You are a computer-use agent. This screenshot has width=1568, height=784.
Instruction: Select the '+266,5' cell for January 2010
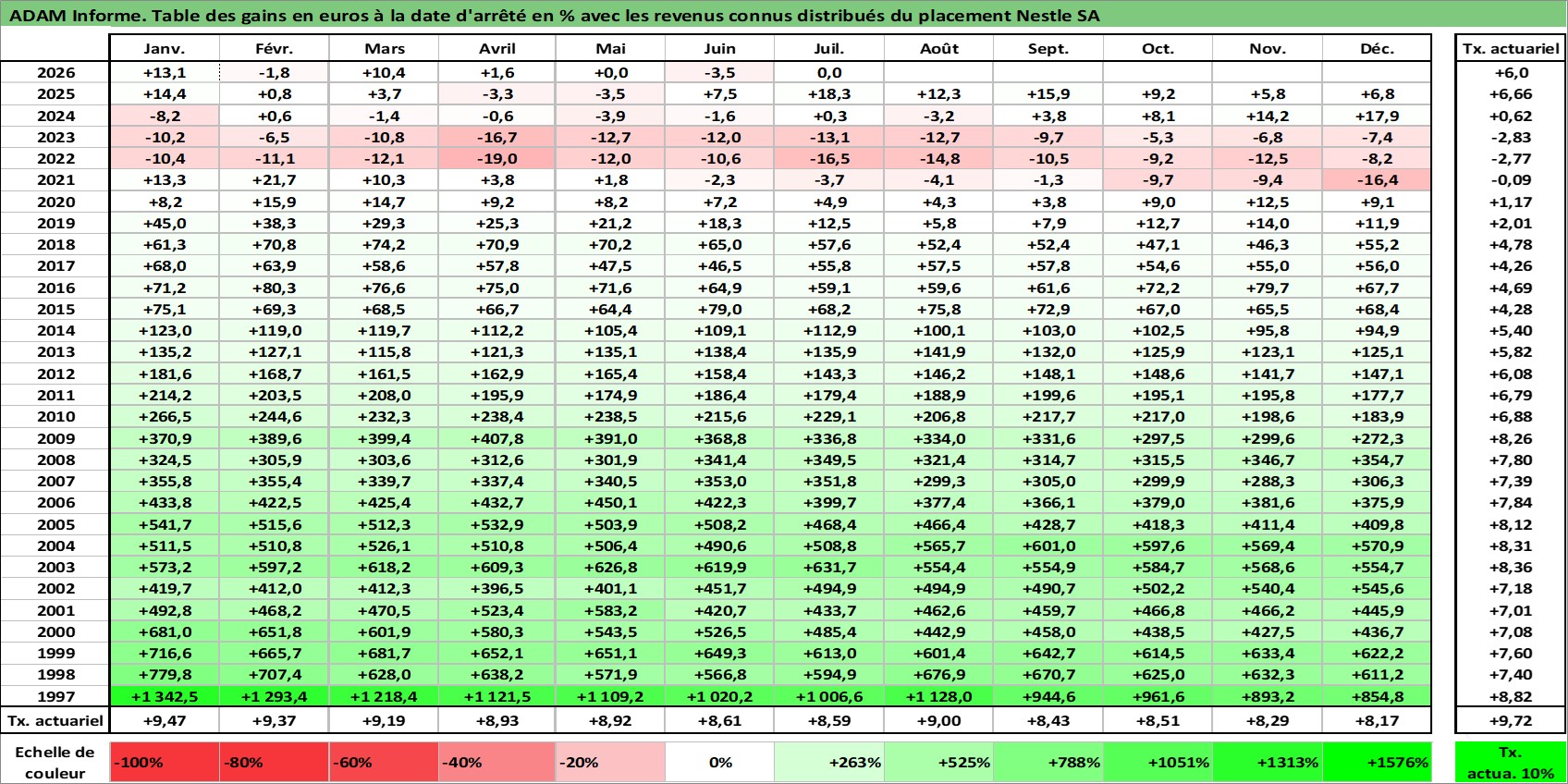pyautogui.click(x=165, y=416)
